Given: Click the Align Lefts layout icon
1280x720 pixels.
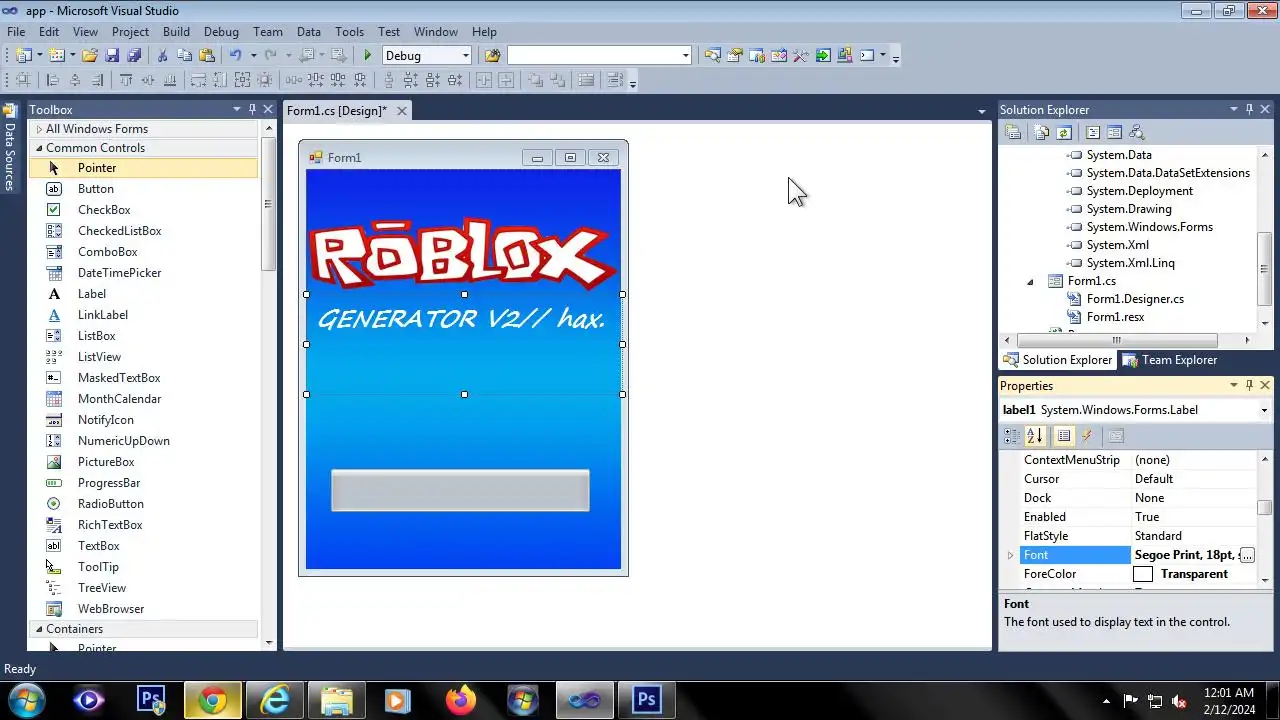Looking at the screenshot, I should [x=52, y=80].
